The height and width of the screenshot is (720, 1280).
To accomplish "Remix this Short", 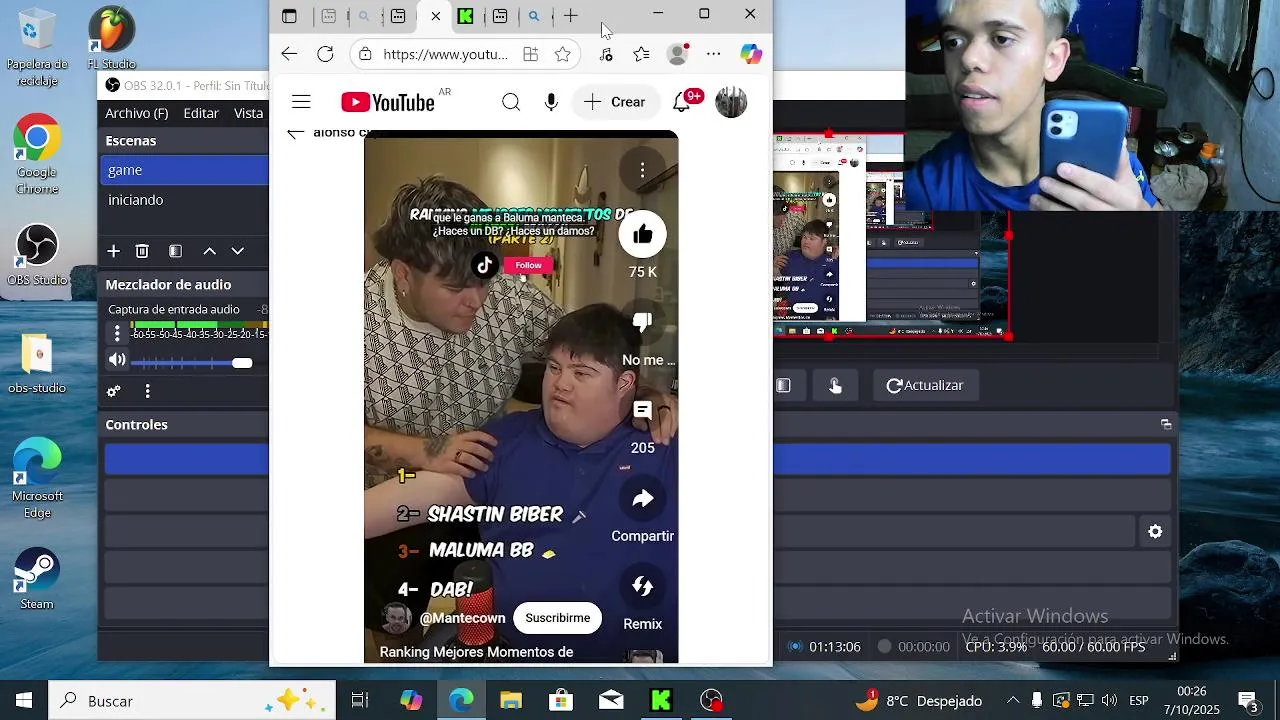I will coord(643,587).
